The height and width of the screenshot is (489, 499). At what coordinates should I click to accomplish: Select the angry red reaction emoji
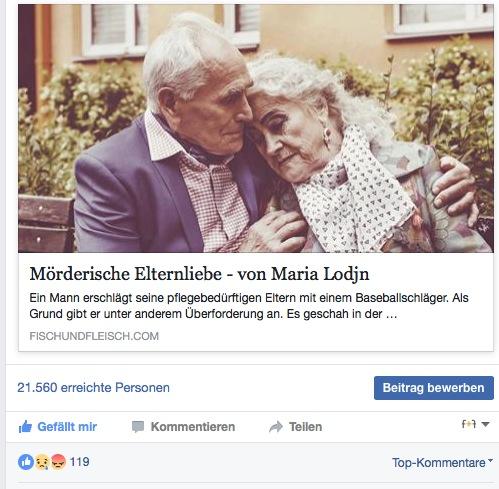click(58, 462)
